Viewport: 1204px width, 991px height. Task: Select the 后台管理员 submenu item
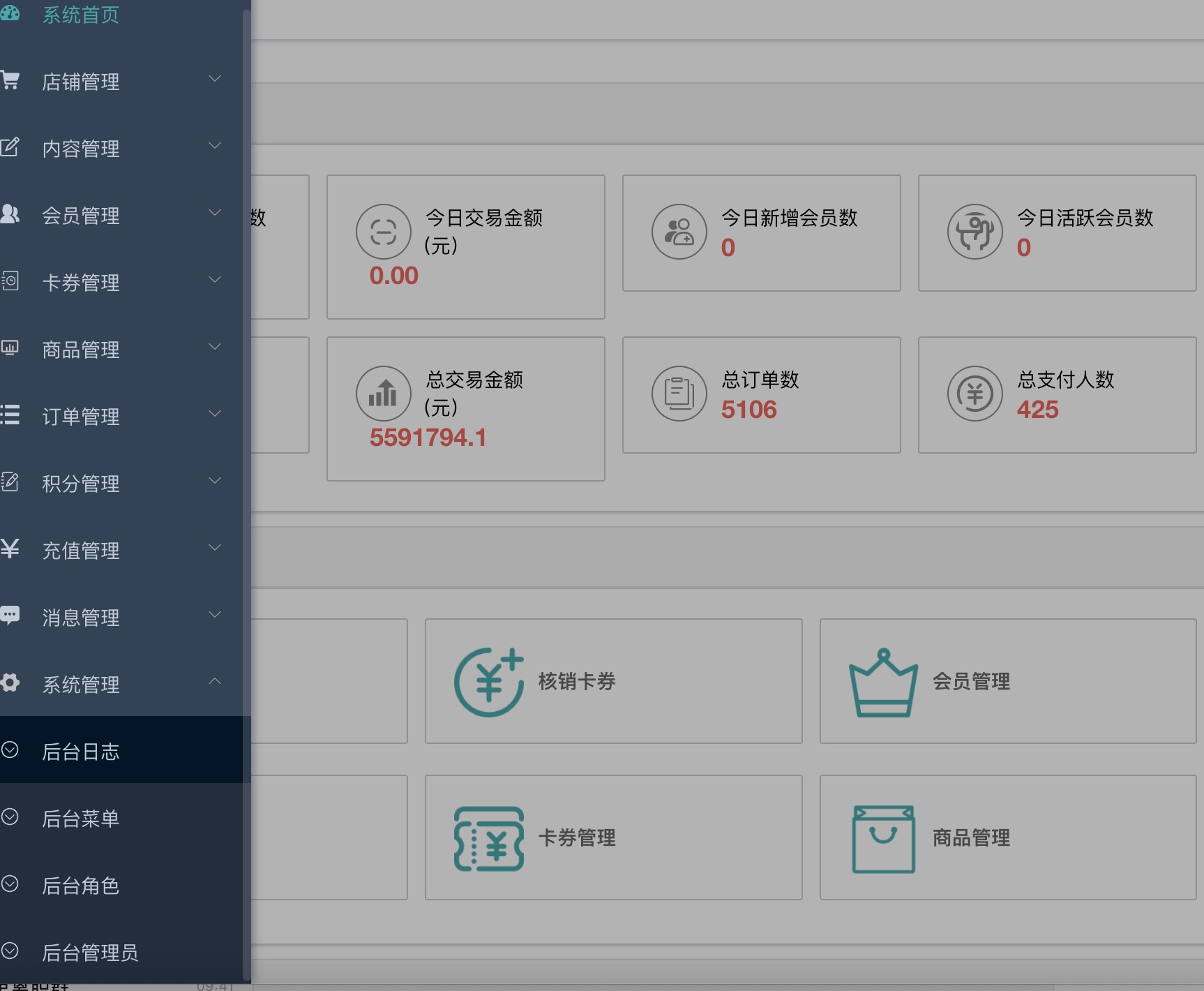coord(121,951)
